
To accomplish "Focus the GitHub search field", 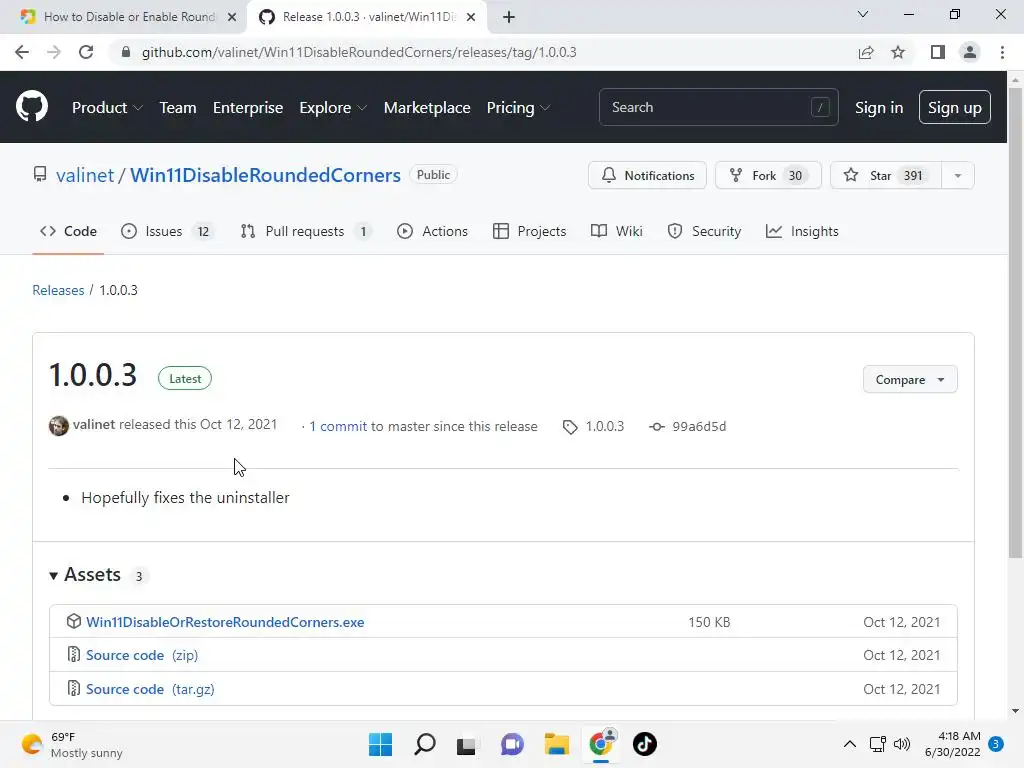I will click(718, 107).
